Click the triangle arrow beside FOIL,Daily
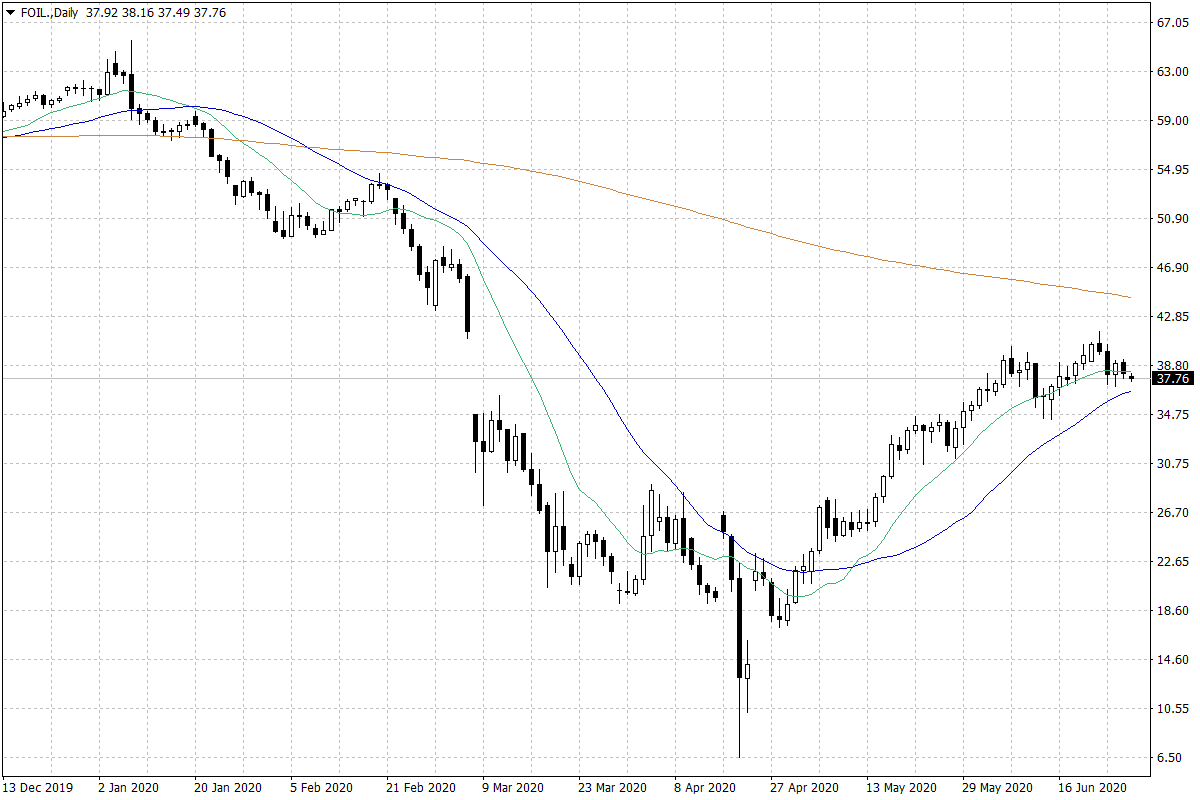This screenshot has width=1200, height=800. point(9,14)
